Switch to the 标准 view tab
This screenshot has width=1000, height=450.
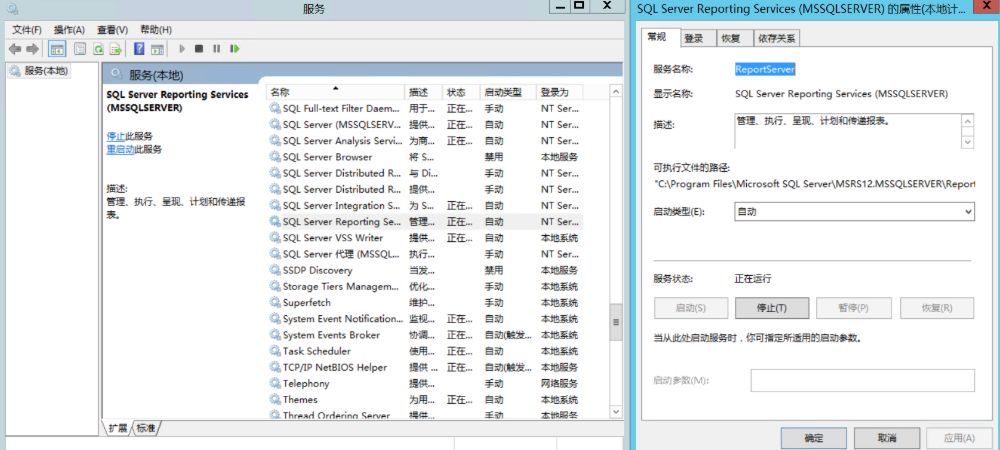point(145,428)
